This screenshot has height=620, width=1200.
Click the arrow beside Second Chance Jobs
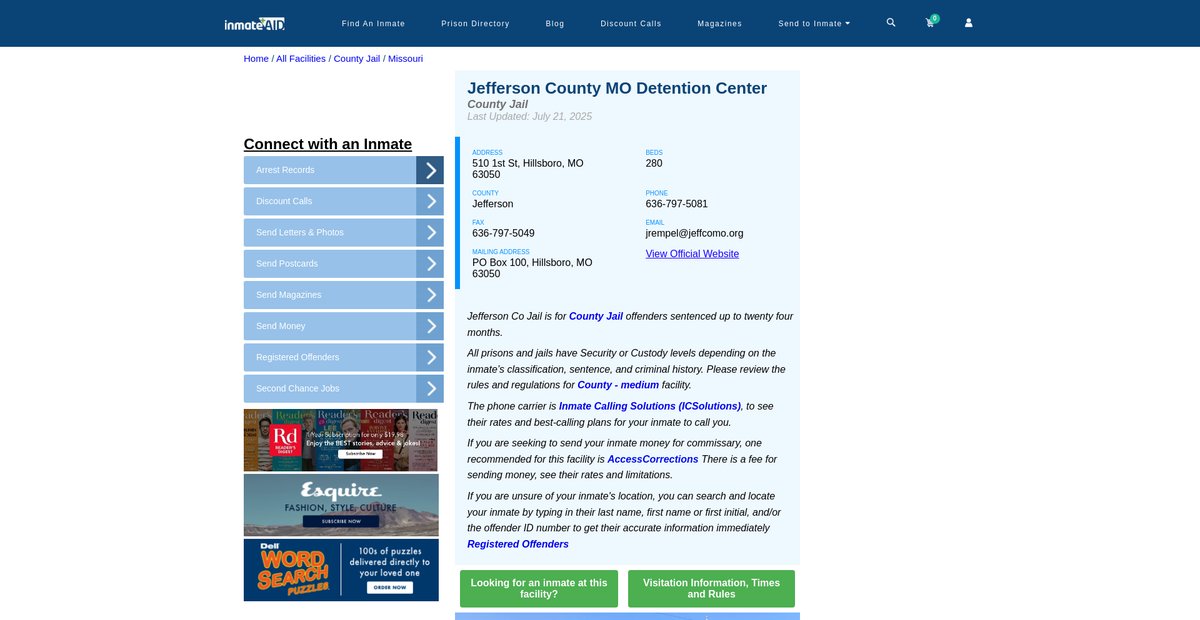pos(430,388)
